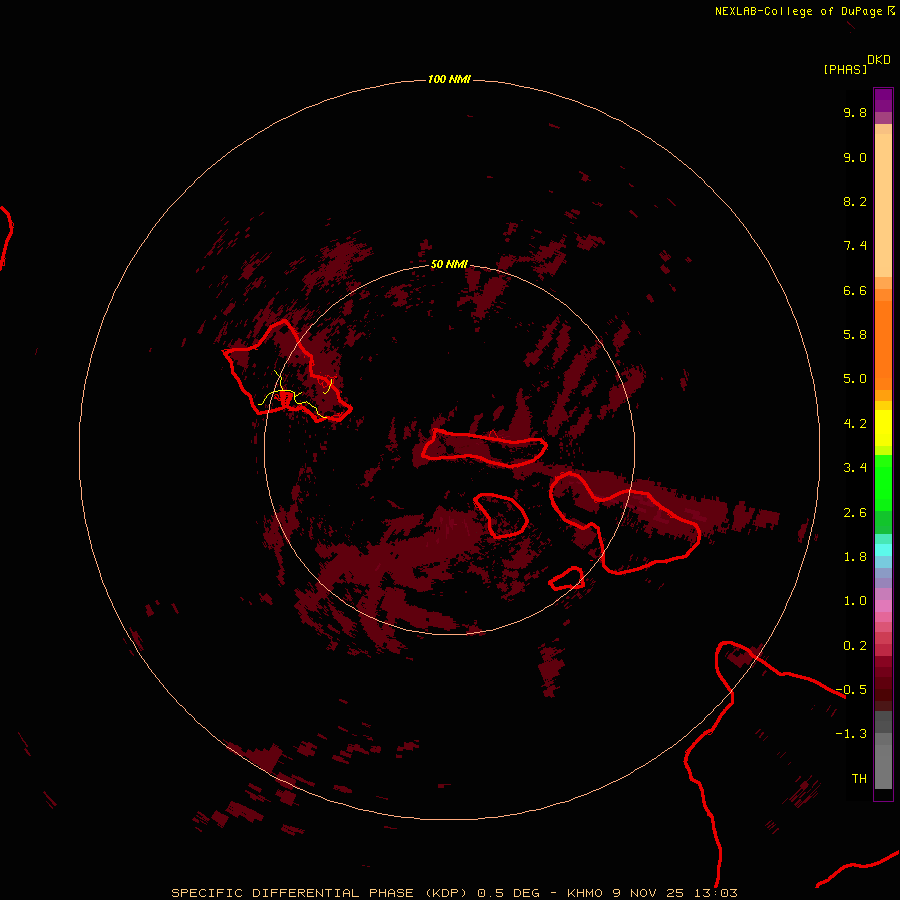
Task: Click the Maui island outline
Action: pos(625,523)
